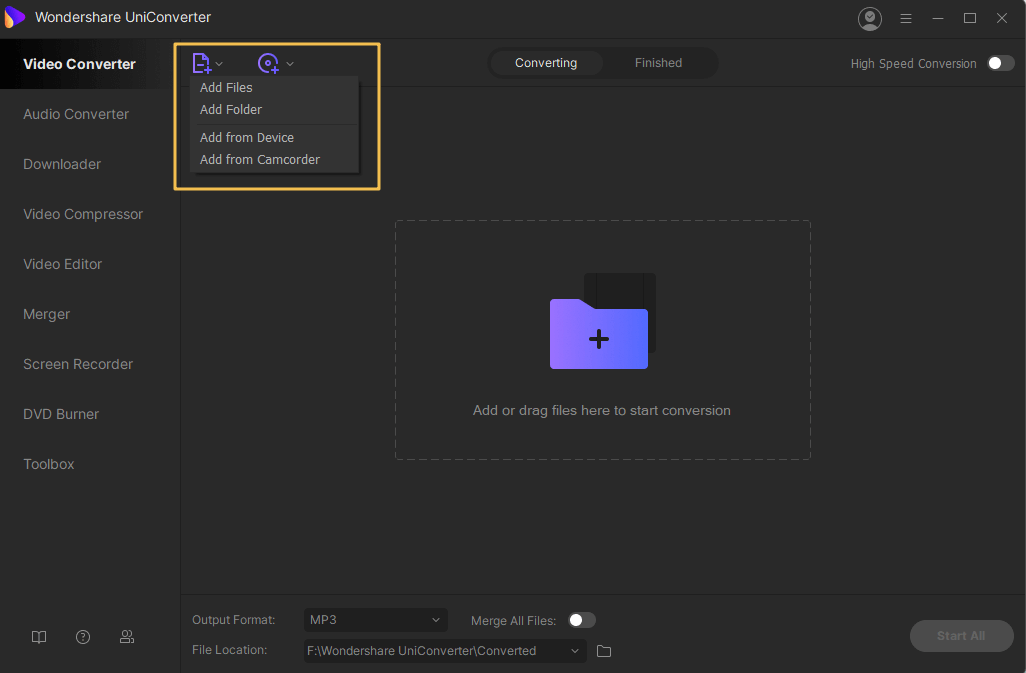Switch to the Finished tab
This screenshot has width=1026, height=673.
tap(658, 63)
